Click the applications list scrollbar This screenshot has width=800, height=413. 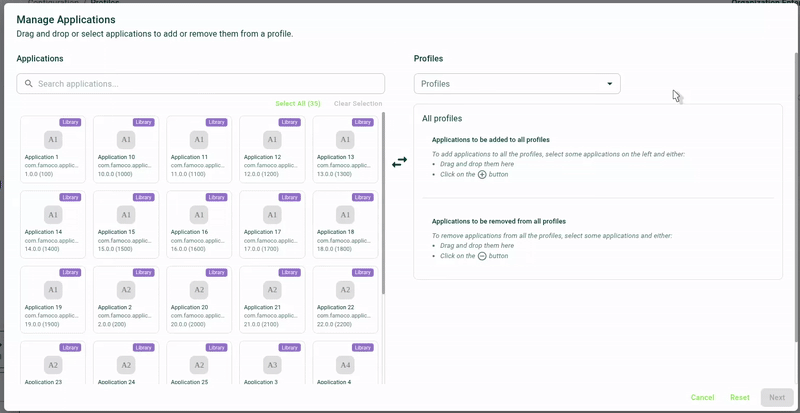(383, 203)
